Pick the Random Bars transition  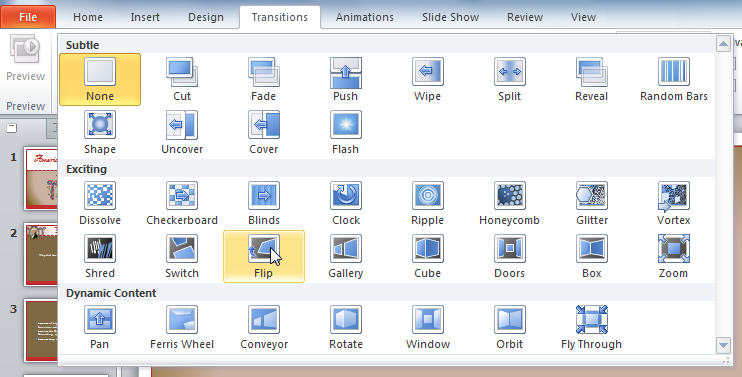(673, 79)
